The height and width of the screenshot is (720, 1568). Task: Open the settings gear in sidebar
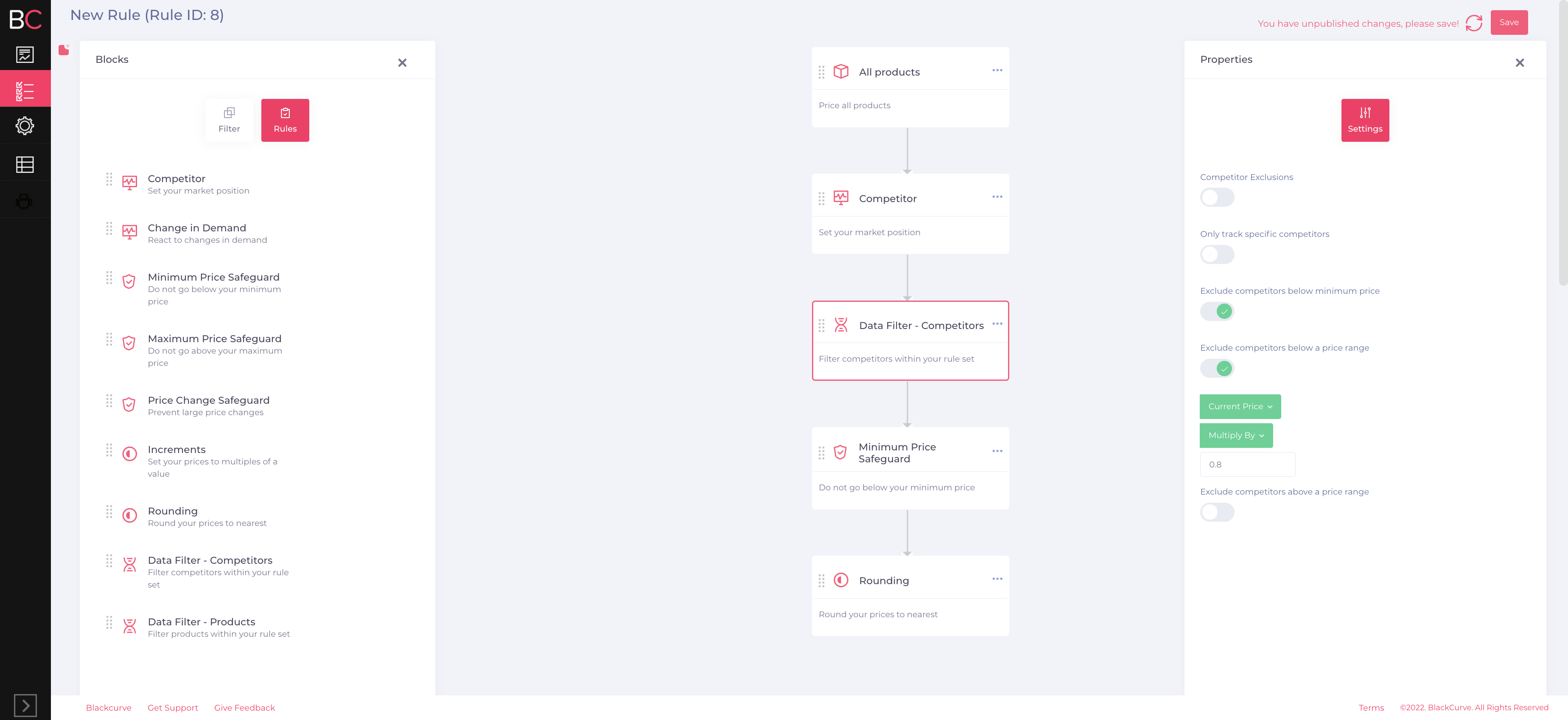pos(25,126)
